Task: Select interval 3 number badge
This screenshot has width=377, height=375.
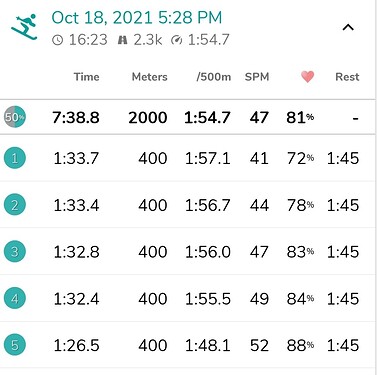Action: click(15, 251)
